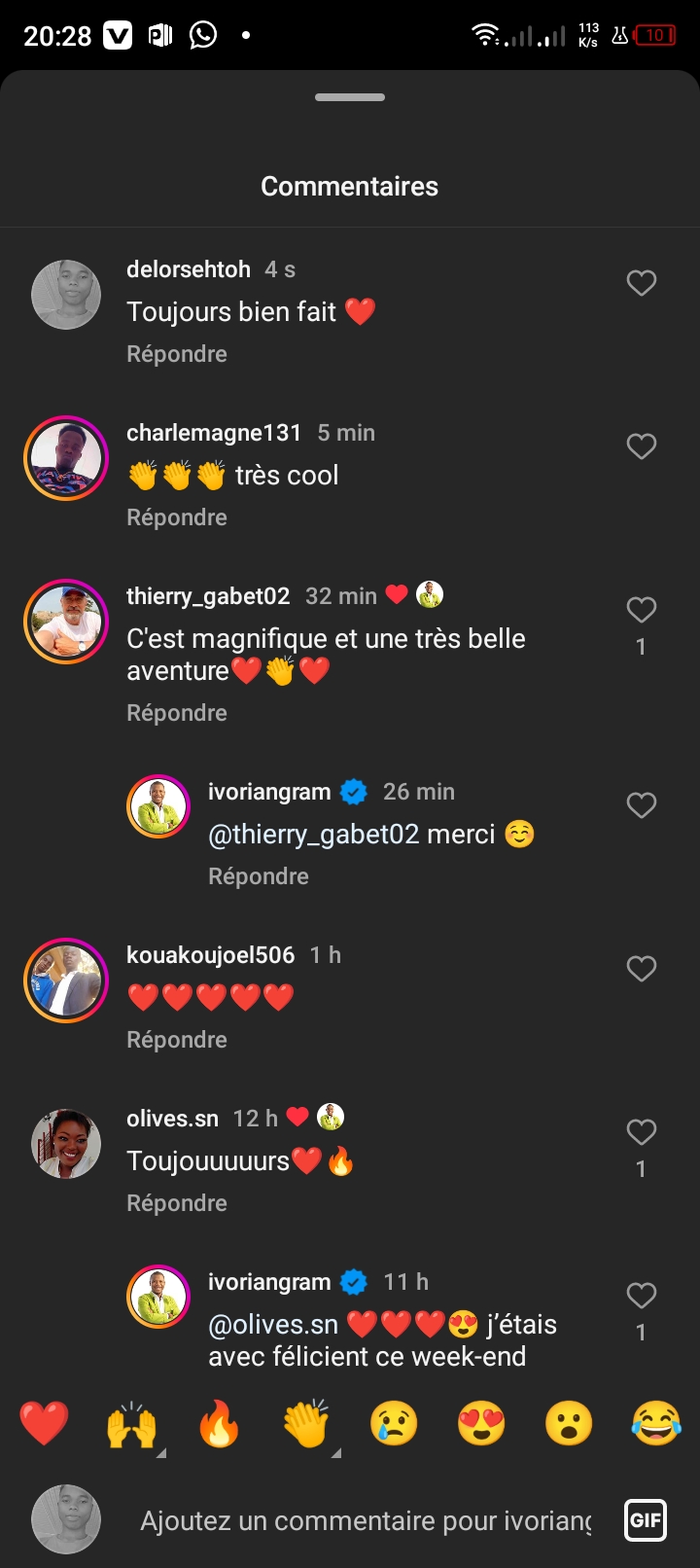
Task: Like charlemagne131's "très cool" comment
Action: (x=641, y=446)
